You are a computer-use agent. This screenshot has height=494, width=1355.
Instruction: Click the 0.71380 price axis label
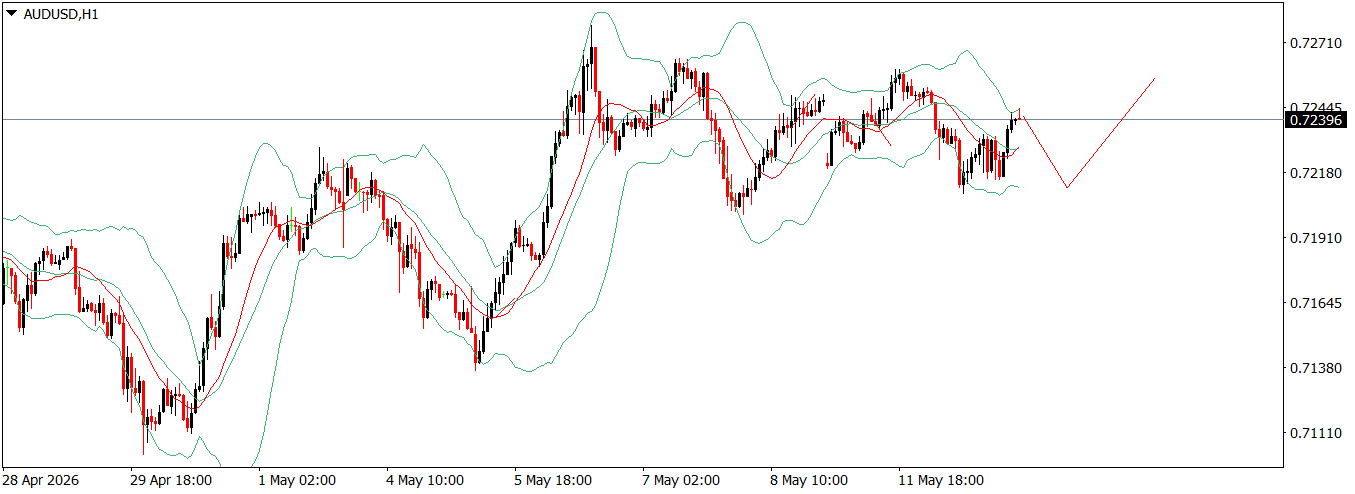(1316, 368)
